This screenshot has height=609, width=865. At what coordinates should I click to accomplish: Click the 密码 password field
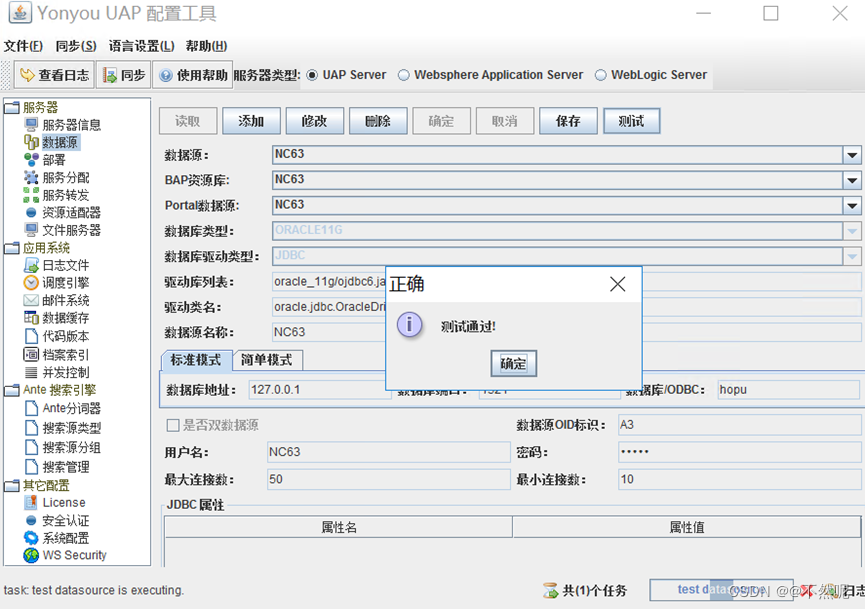pos(739,452)
